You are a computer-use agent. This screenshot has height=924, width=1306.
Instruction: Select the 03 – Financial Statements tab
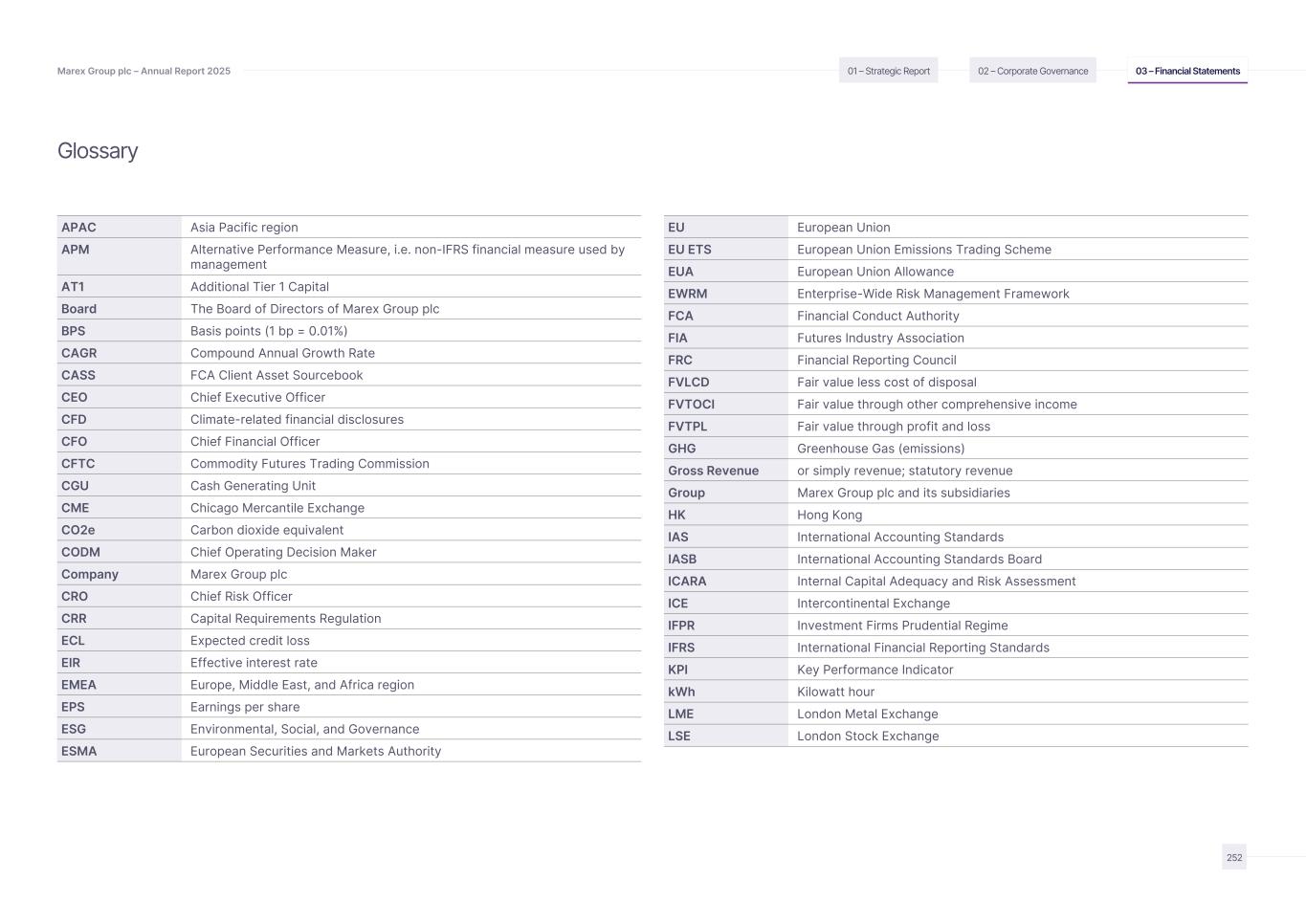[1187, 71]
